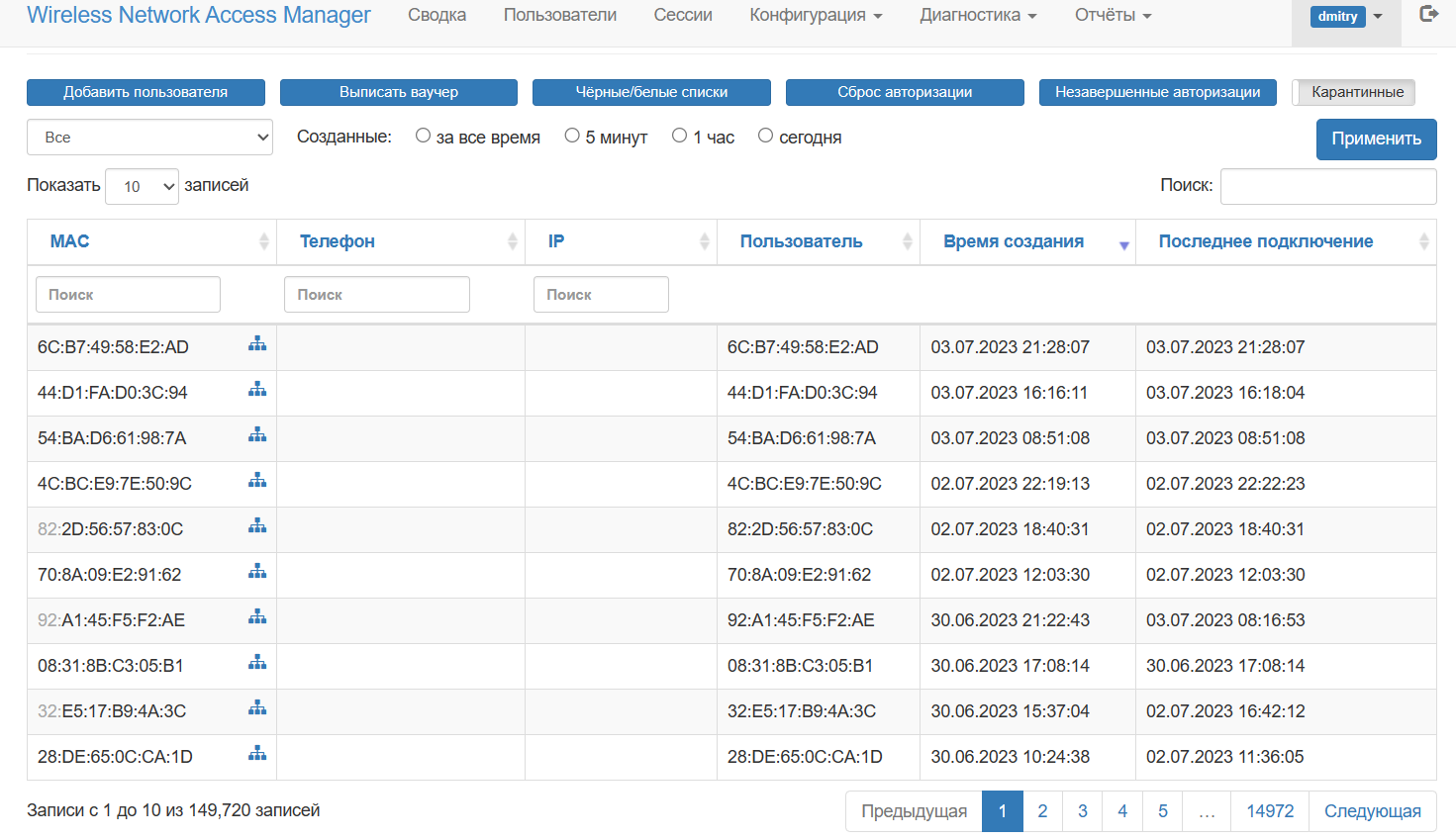1456x840 pixels.
Task: Toggle the Карантинные button
Action: 1354,92
